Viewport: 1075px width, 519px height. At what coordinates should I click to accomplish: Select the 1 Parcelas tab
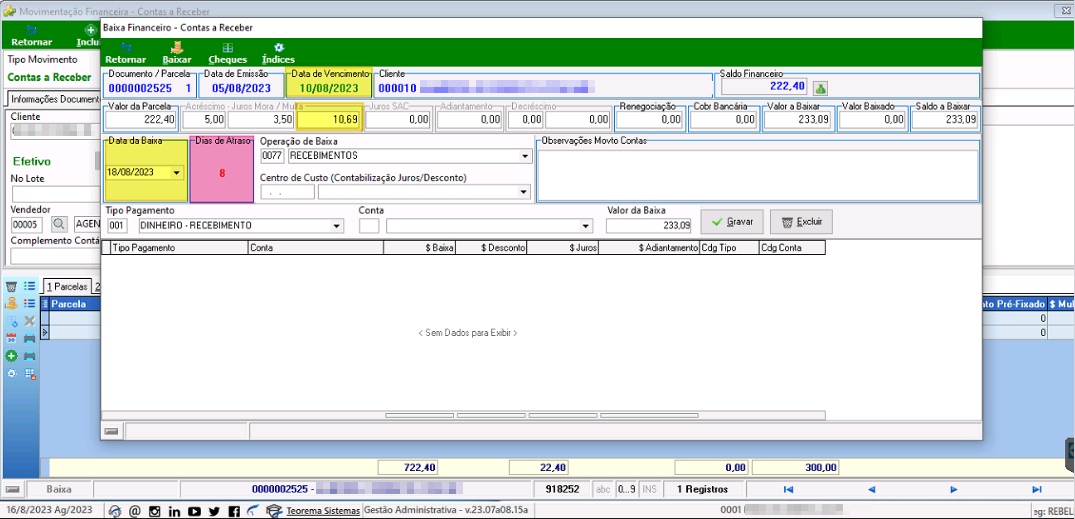tap(67, 286)
